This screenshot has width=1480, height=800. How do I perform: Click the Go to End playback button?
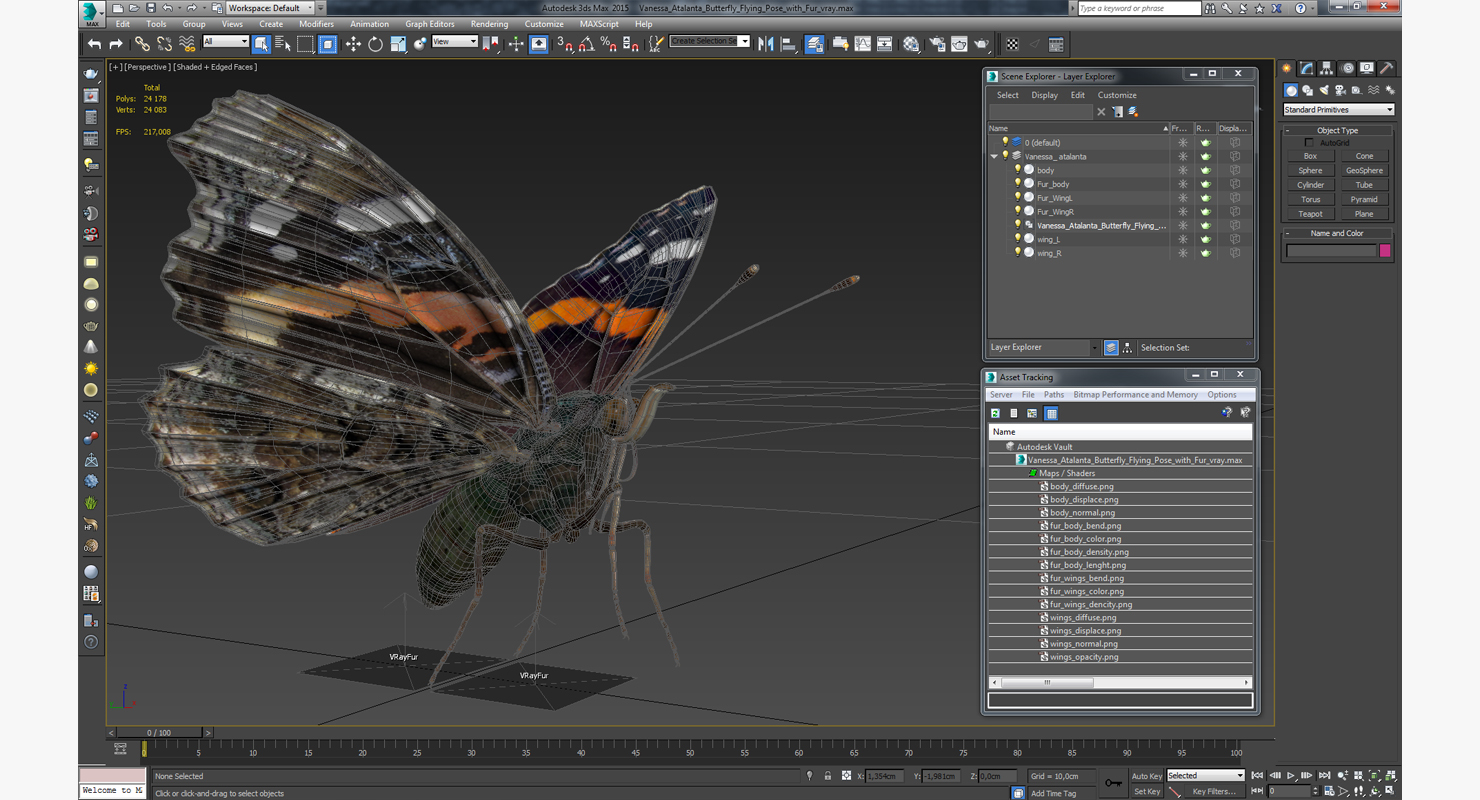pos(1324,776)
